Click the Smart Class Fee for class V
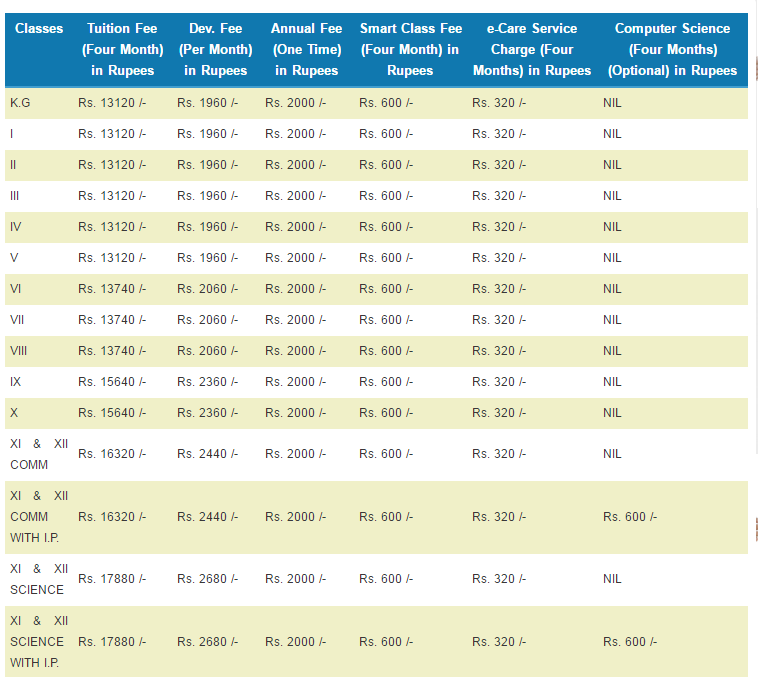 (x=386, y=258)
